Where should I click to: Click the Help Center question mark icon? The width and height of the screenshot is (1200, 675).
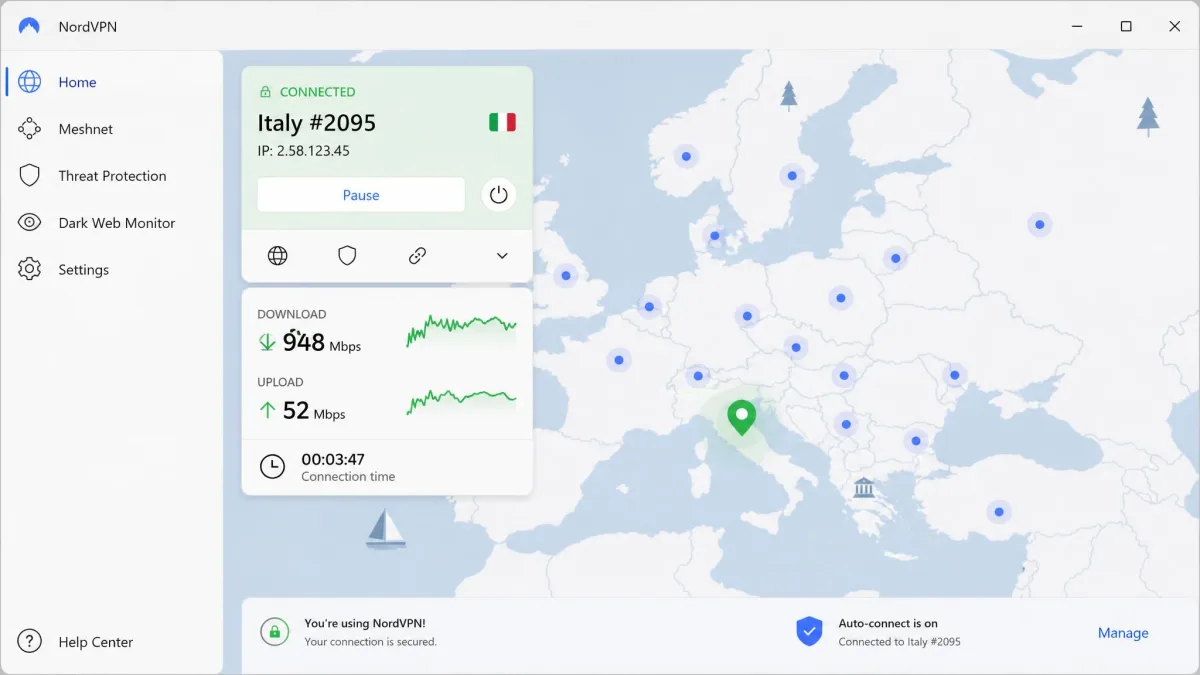click(x=30, y=642)
